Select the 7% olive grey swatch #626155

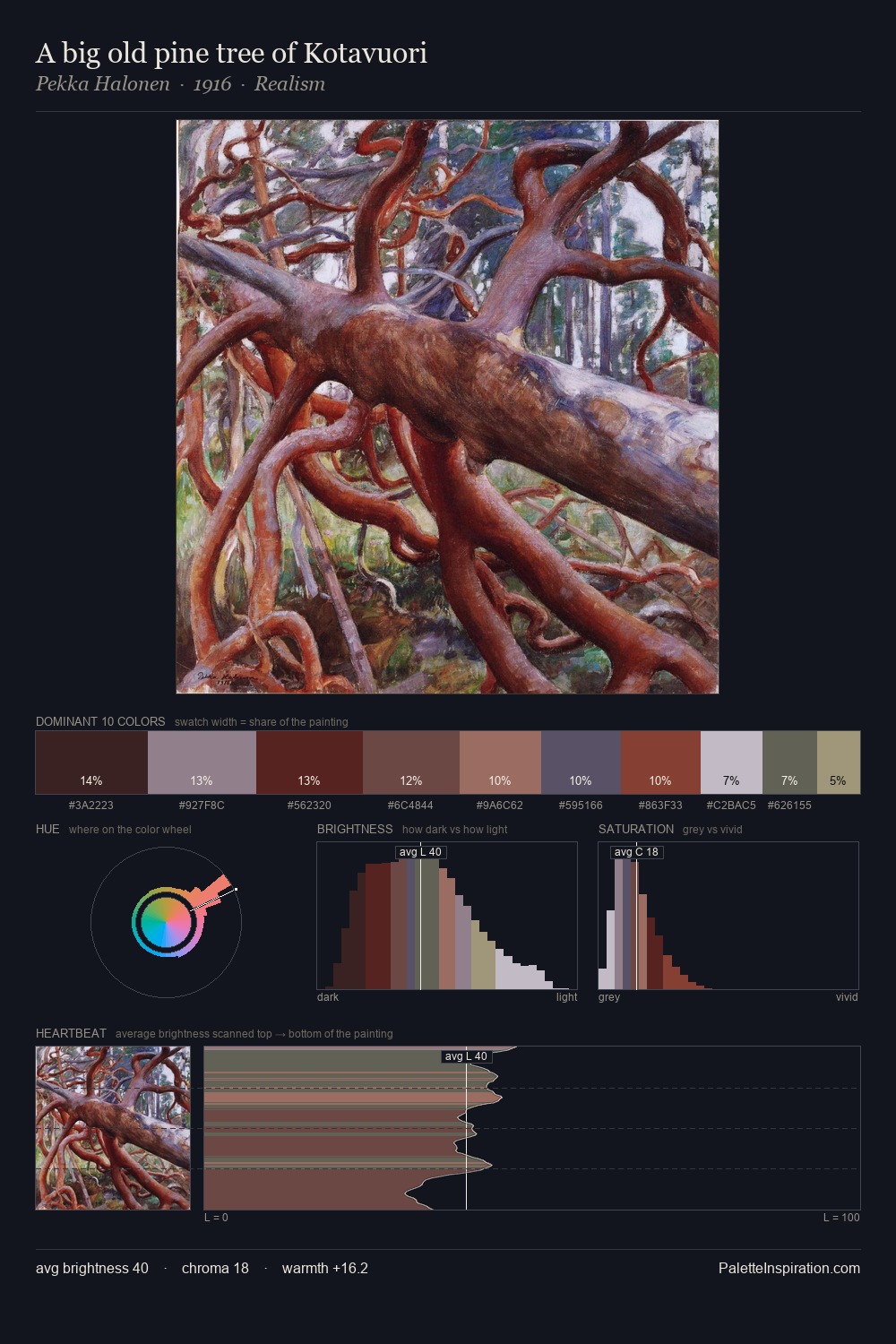pos(789,762)
